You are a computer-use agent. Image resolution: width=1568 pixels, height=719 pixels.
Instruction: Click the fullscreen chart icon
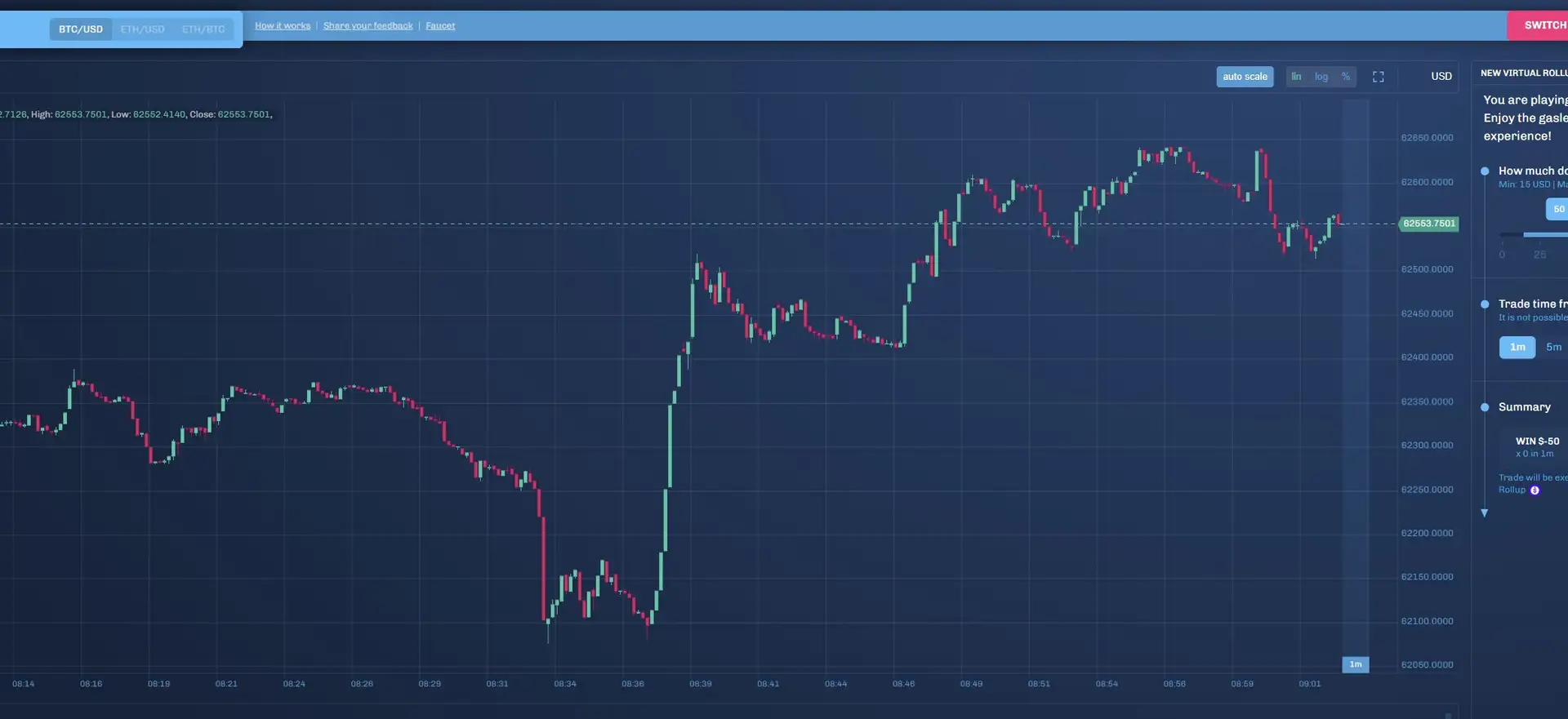click(x=1378, y=77)
